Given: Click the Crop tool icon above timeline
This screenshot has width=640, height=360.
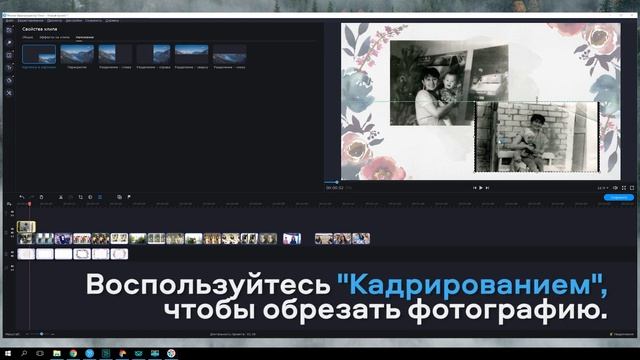Looking at the screenshot, I should tap(80, 197).
